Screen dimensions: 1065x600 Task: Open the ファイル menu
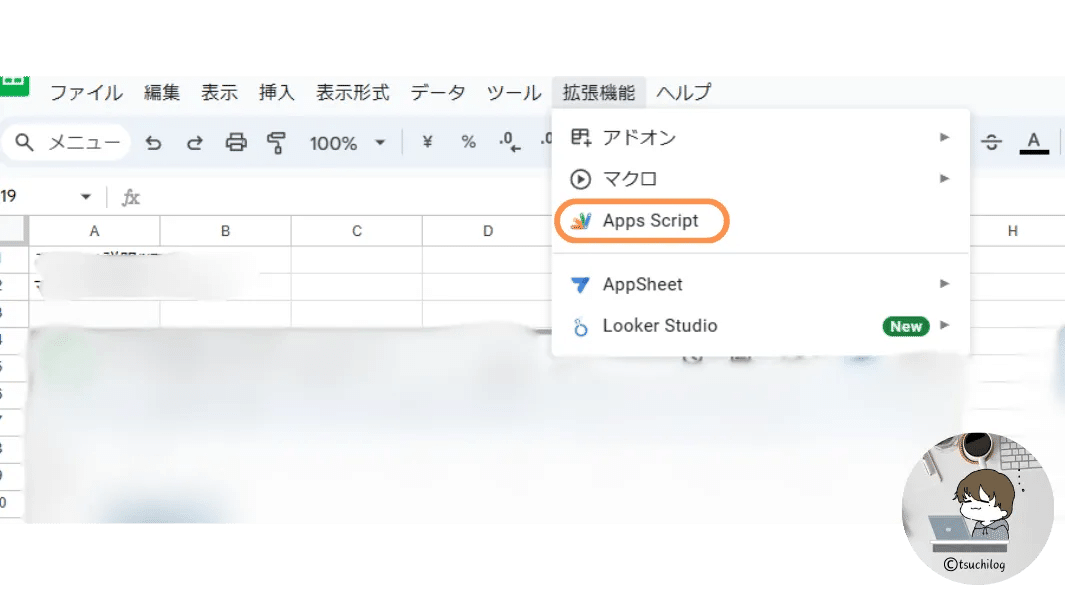(86, 92)
